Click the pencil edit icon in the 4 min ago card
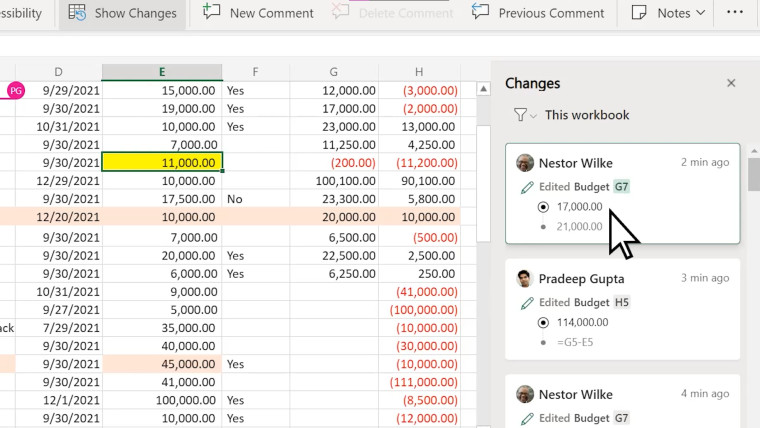Image resolution: width=760 pixels, height=428 pixels. point(527,418)
